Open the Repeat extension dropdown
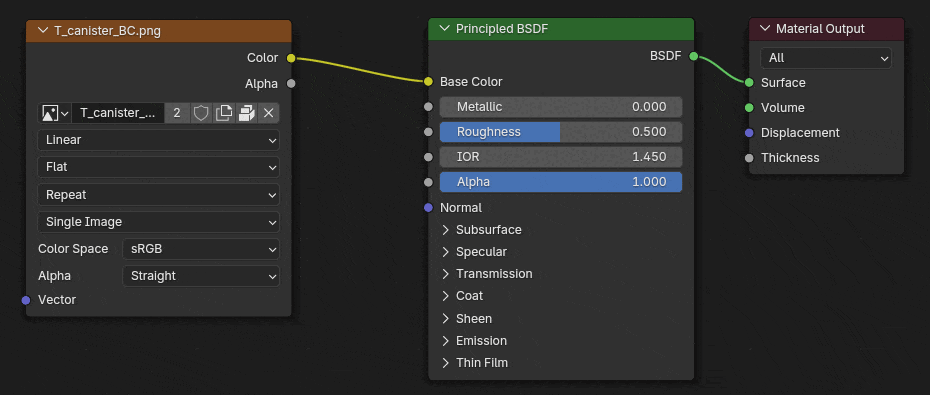The height and width of the screenshot is (395, 930). coord(158,195)
